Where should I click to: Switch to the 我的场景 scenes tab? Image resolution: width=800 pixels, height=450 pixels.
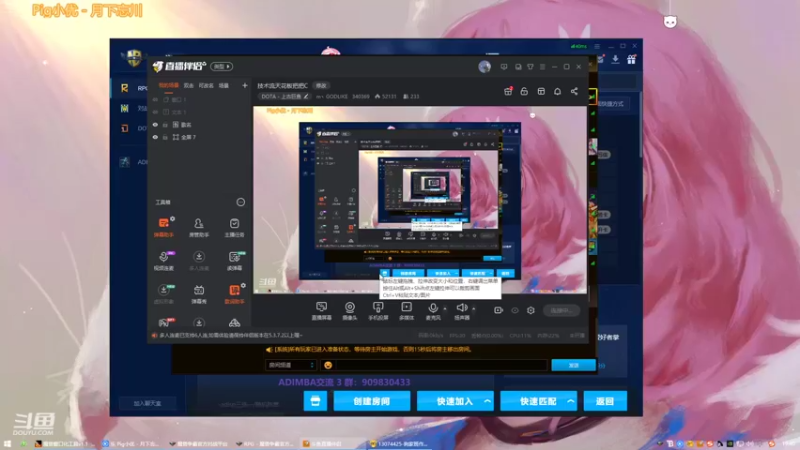[168, 86]
